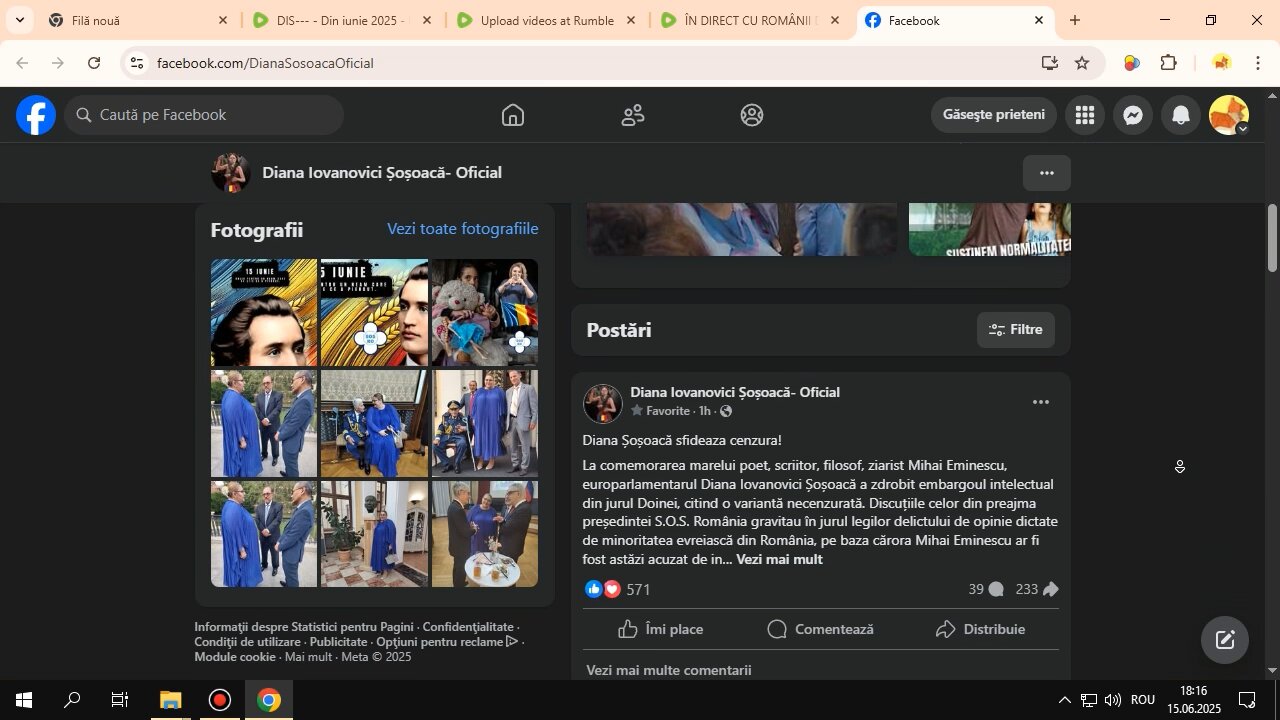Open the notifications bell
Image resolution: width=1280 pixels, height=720 pixels.
point(1181,115)
